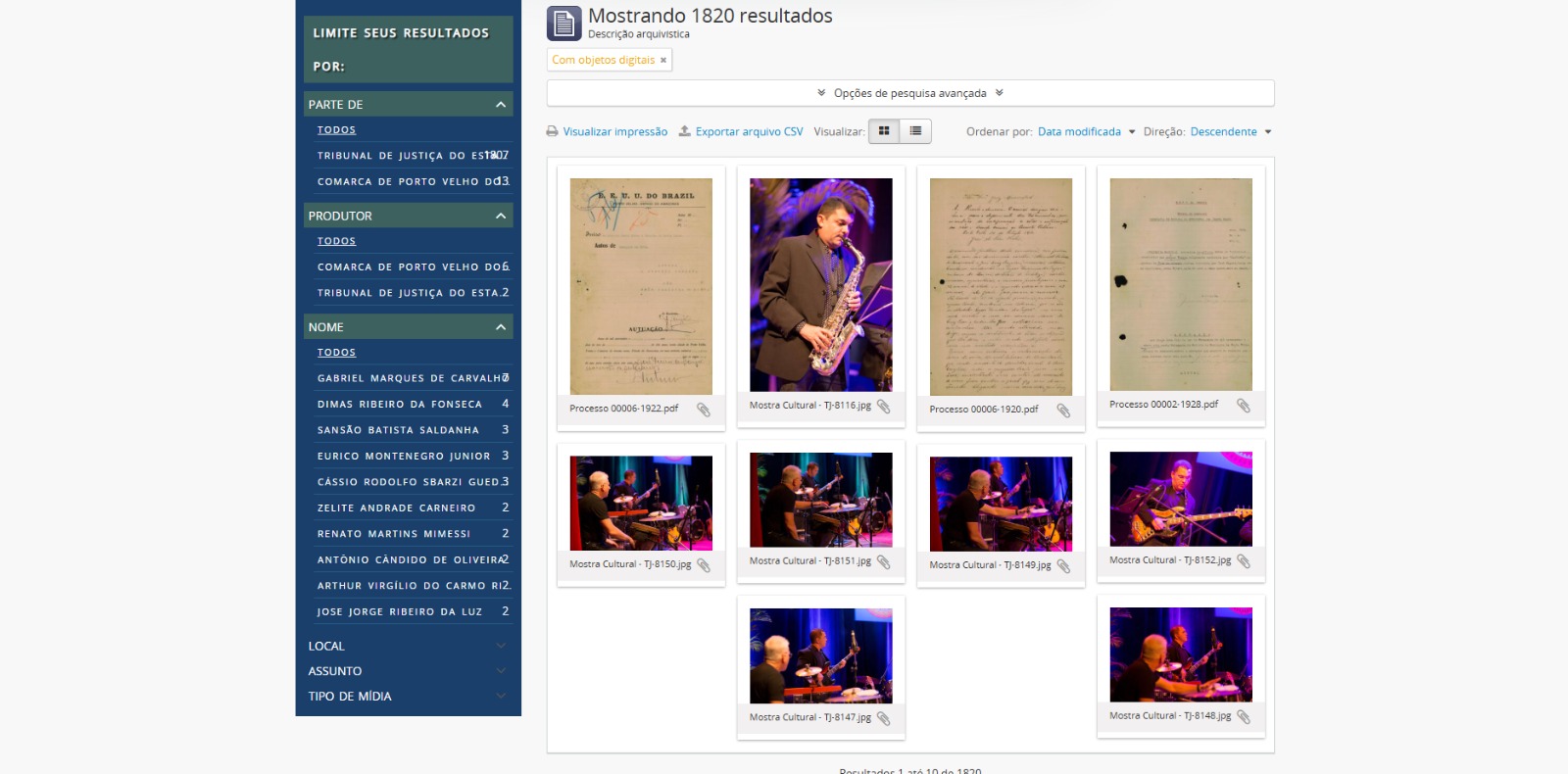The image size is (1568, 774).
Task: Open the 'Data modificada' sort dropdown
Action: [1086, 131]
